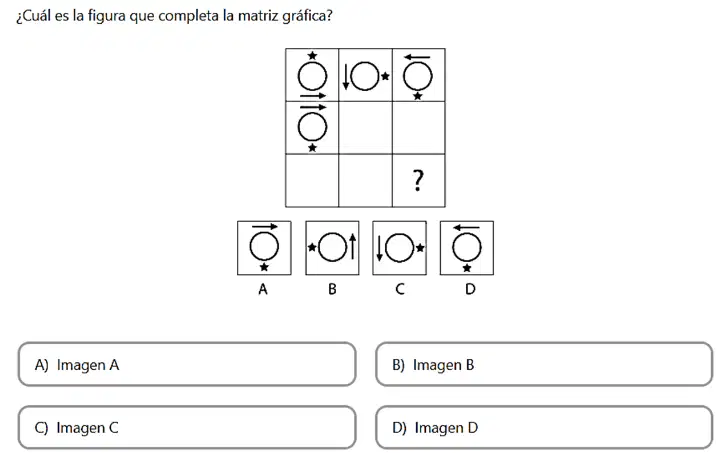Click the question text about matriz gráfica
Image resolution: width=717 pixels, height=453 pixels.
point(174,16)
